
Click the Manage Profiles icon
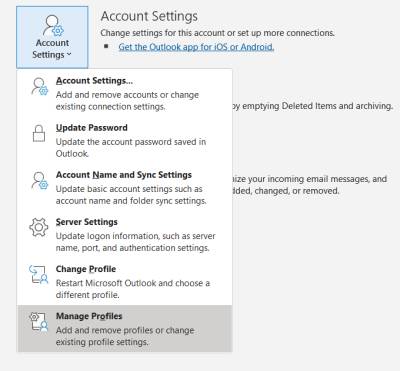(39, 322)
